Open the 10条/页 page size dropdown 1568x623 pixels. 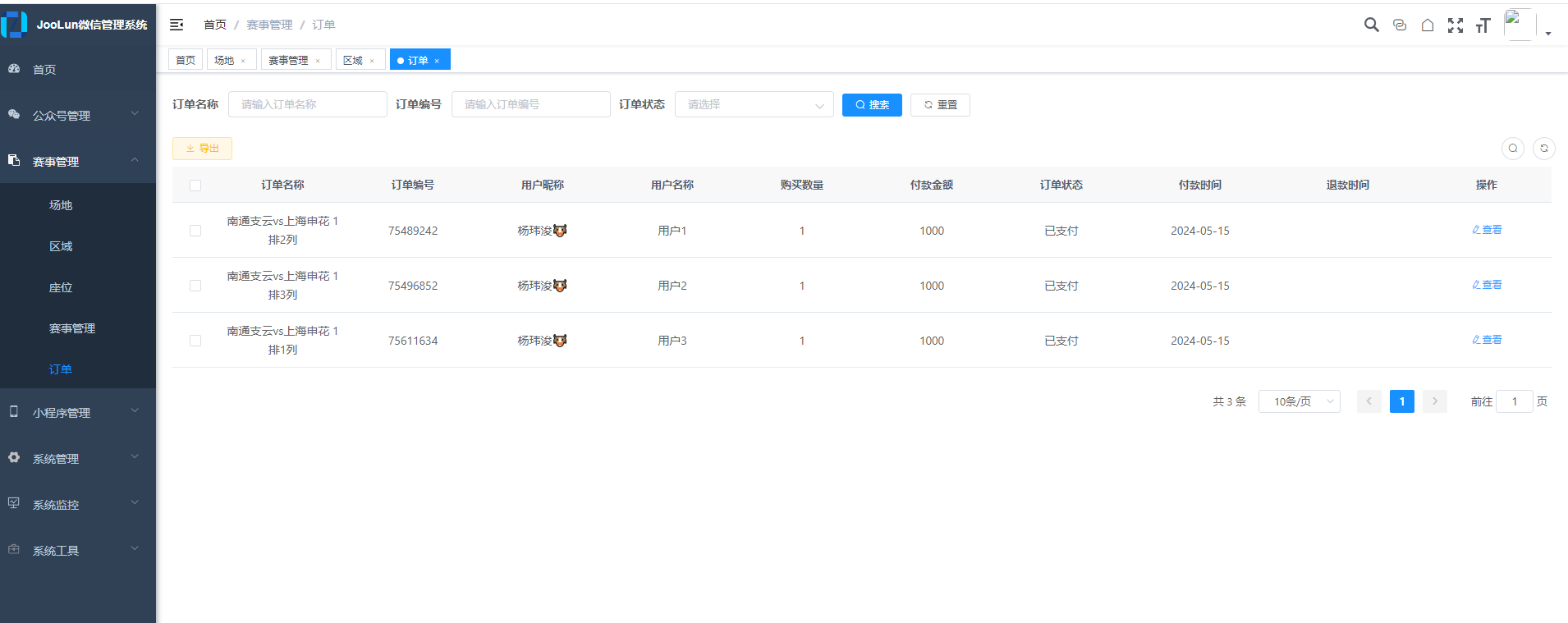point(1299,401)
